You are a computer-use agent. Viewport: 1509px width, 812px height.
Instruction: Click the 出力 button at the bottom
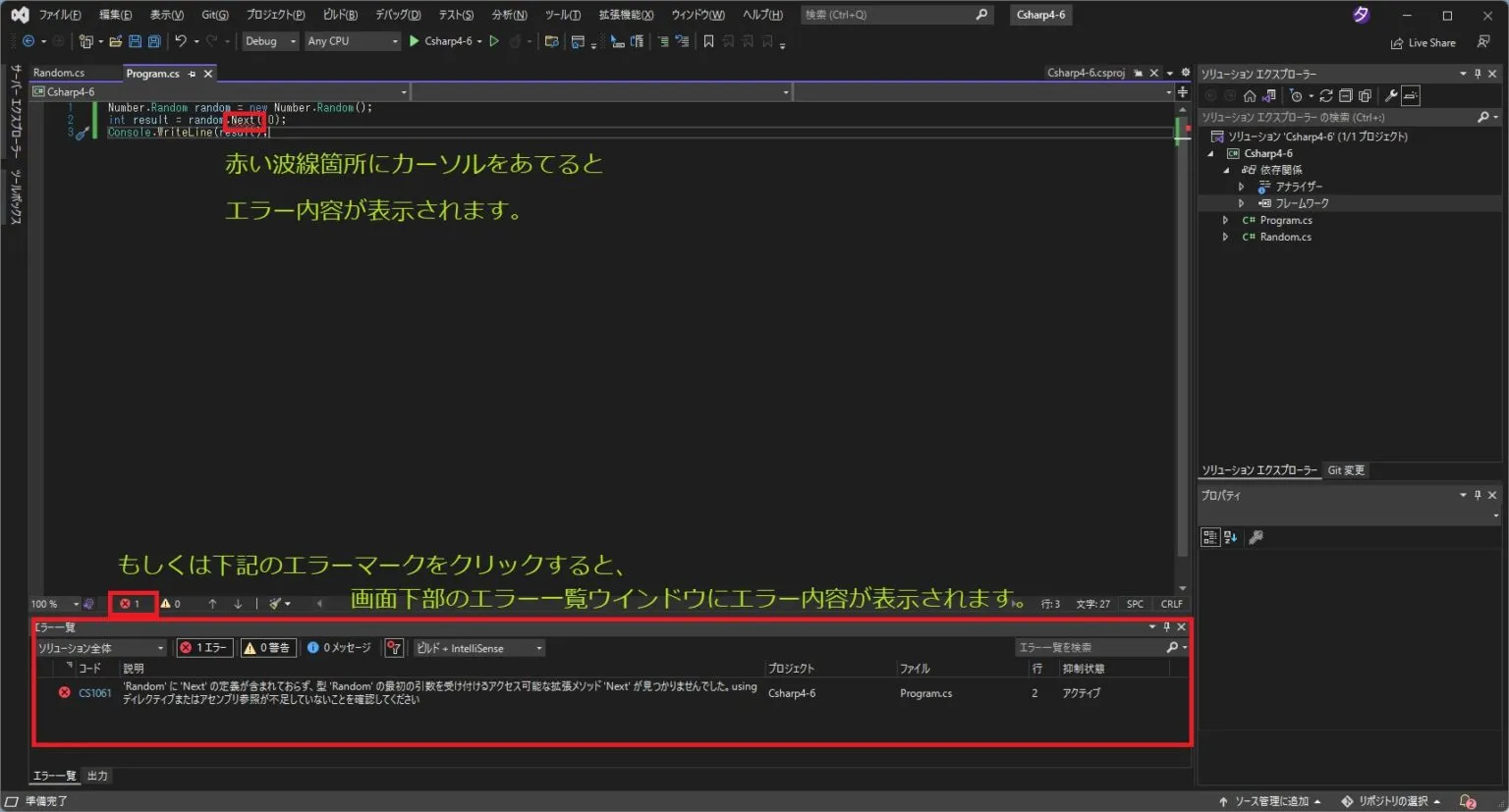point(96,775)
